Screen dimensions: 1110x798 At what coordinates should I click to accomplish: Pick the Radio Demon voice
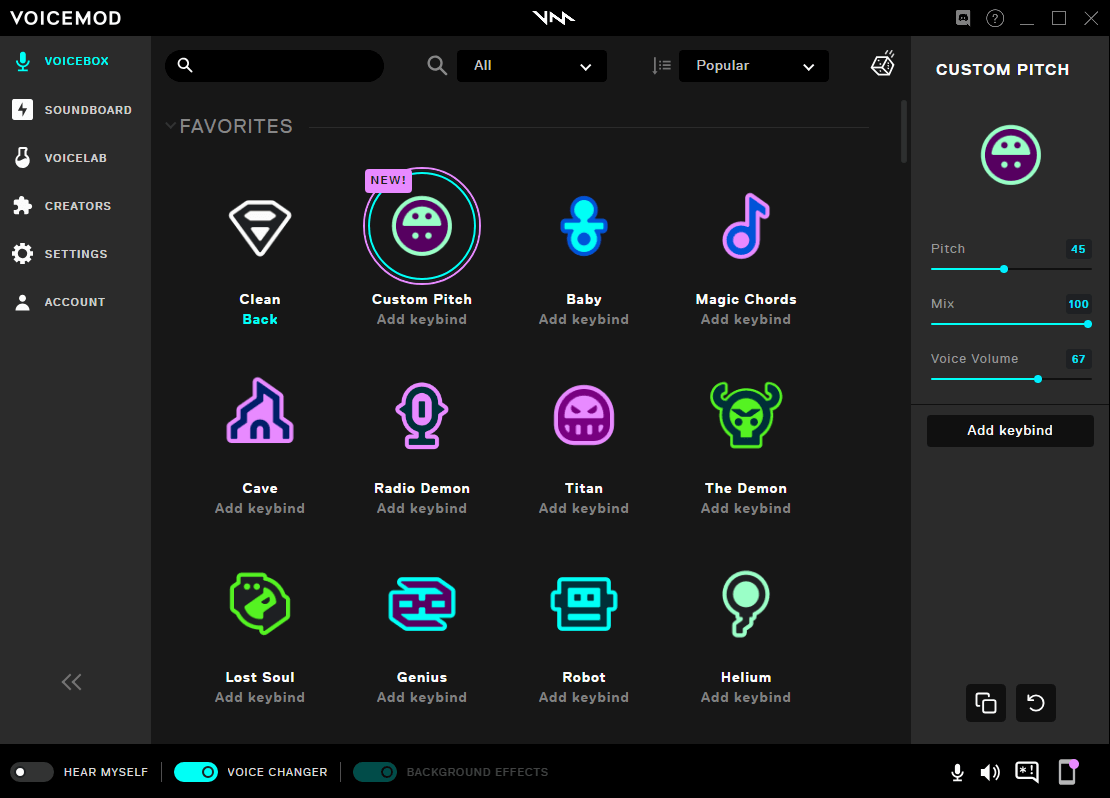[421, 415]
